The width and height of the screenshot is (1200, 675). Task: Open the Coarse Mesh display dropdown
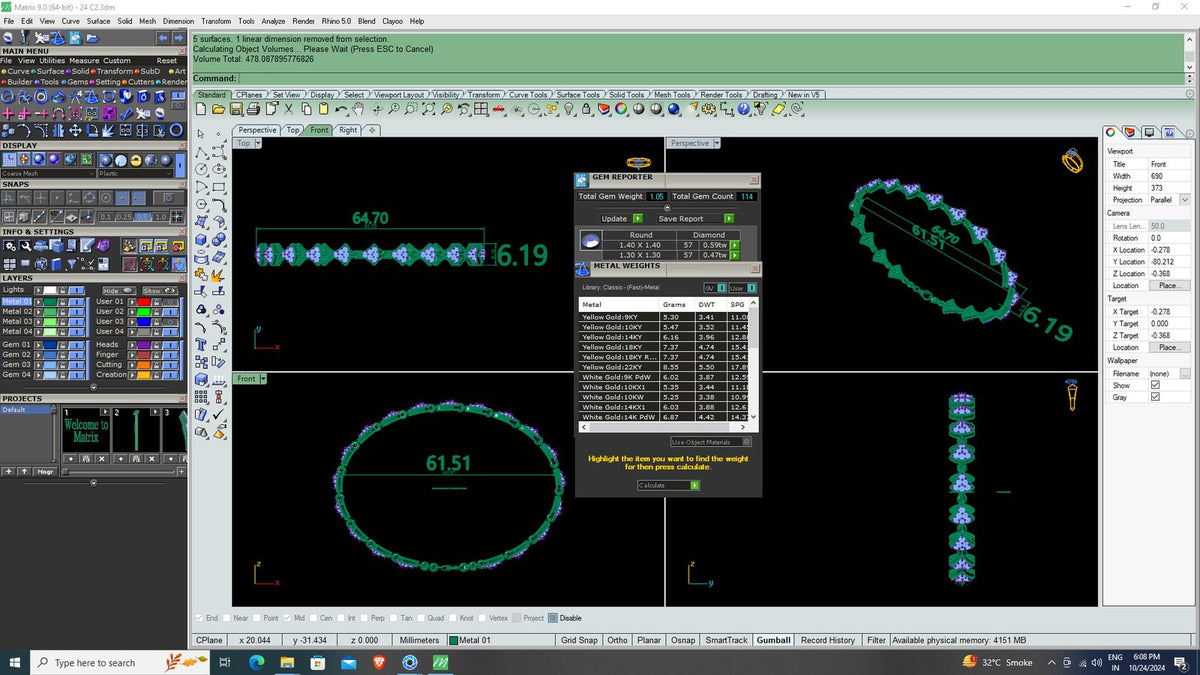(x=50, y=173)
